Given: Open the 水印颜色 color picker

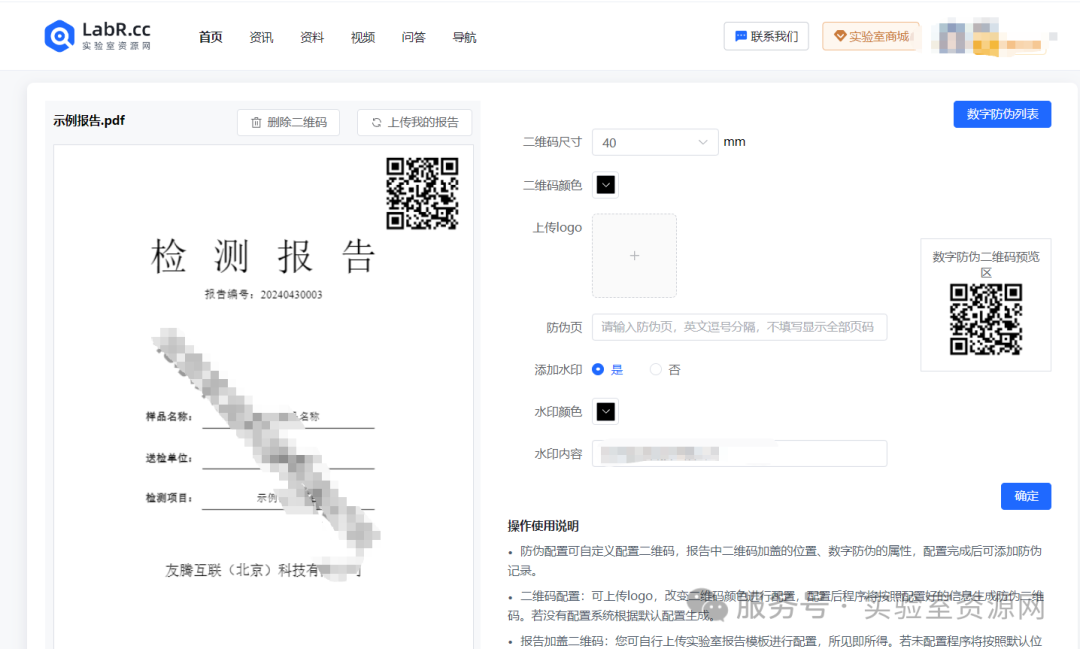Looking at the screenshot, I should coord(605,411).
